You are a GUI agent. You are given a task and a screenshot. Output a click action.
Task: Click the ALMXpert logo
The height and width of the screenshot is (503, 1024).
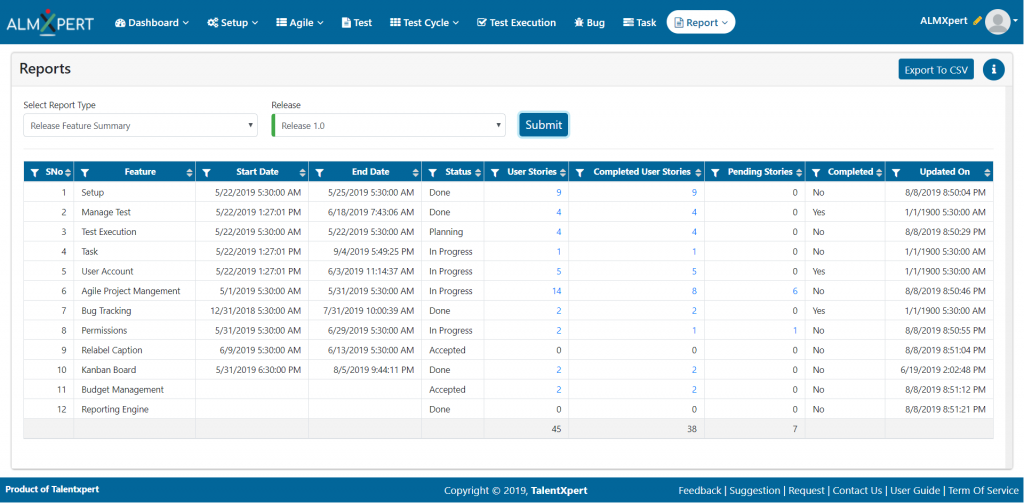point(50,22)
